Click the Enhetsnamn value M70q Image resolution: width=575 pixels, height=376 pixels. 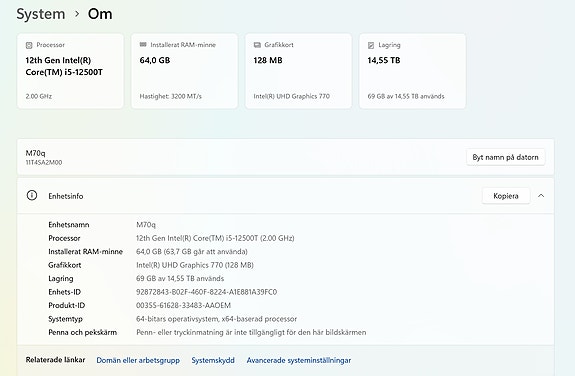[146, 224]
